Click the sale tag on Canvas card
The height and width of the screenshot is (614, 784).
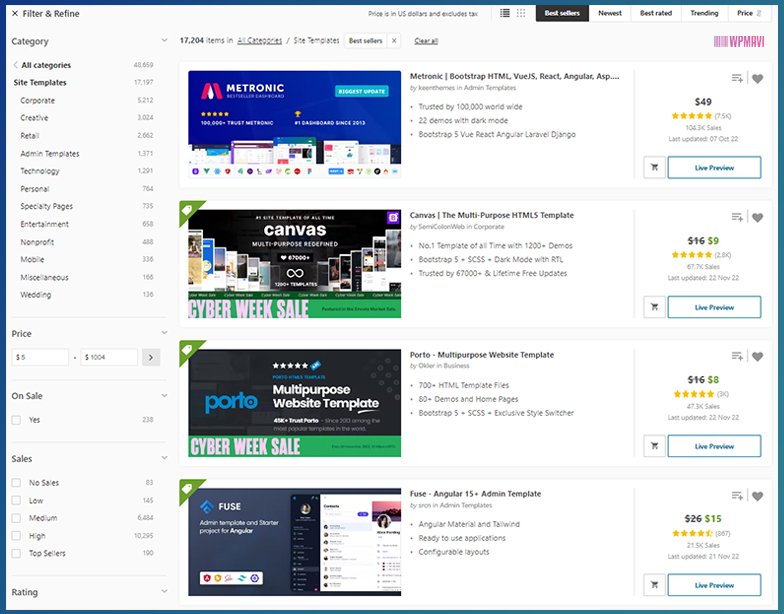pos(190,212)
